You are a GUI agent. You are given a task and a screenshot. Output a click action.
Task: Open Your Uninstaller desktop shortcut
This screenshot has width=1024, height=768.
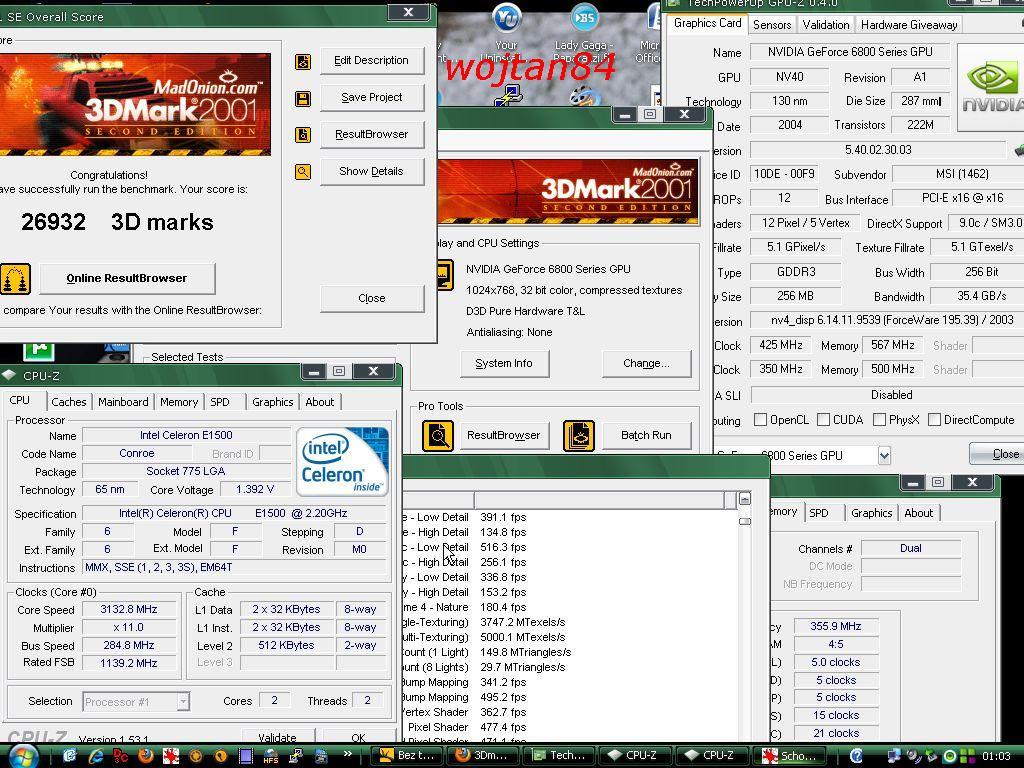pyautogui.click(x=505, y=33)
